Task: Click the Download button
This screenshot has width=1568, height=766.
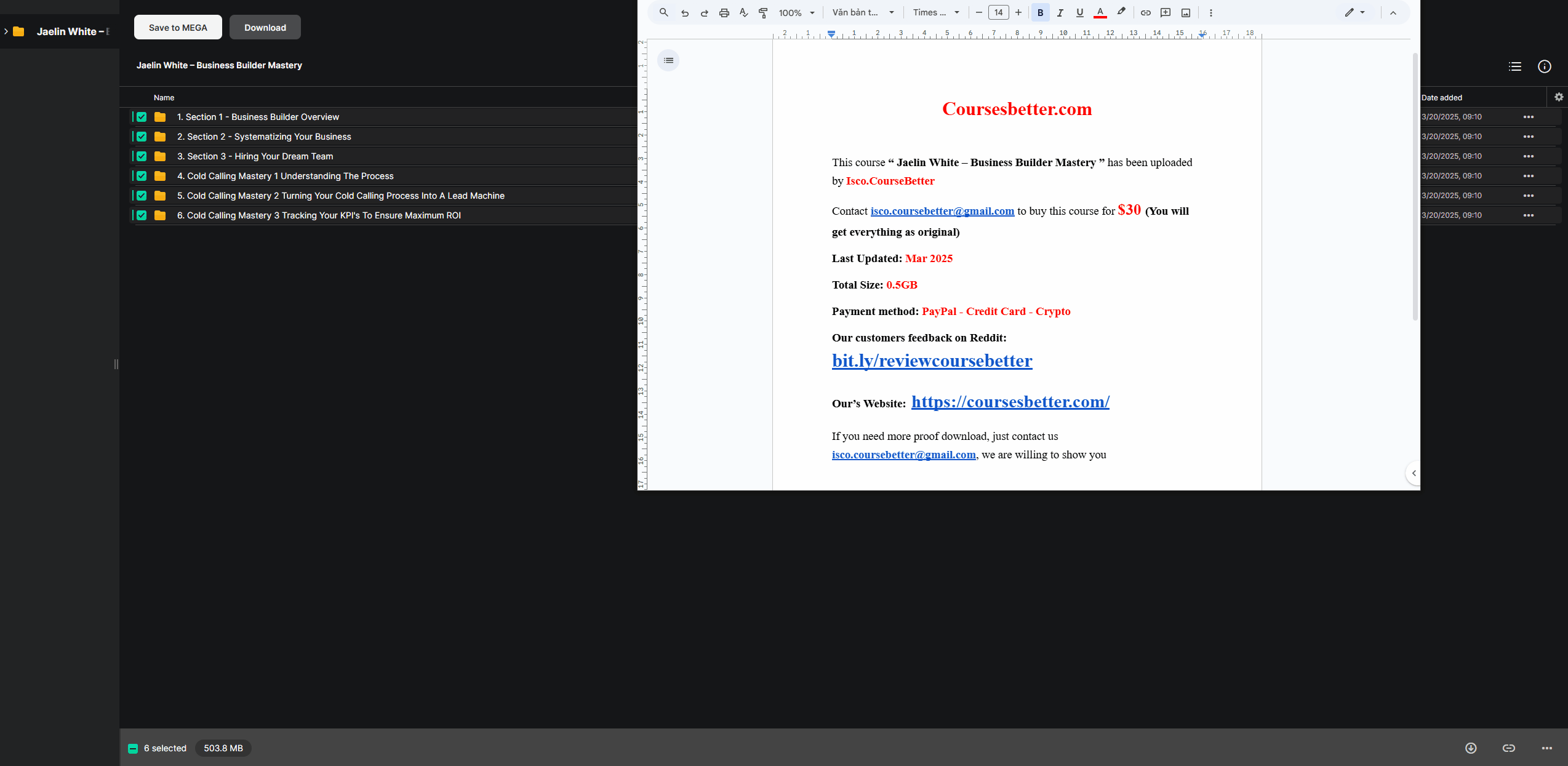Action: click(x=265, y=27)
